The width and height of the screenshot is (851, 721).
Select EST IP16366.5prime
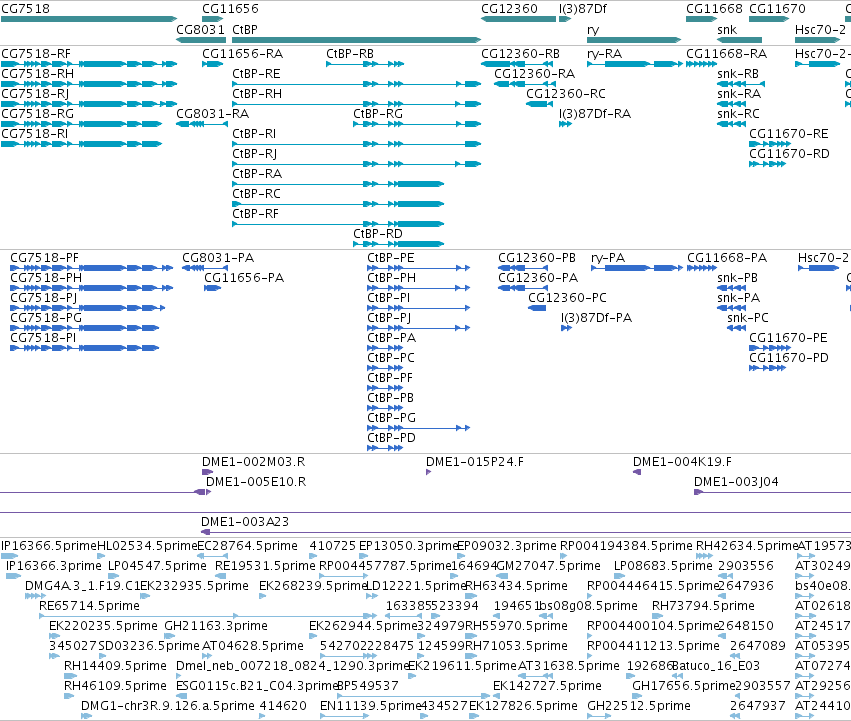pos(10,556)
